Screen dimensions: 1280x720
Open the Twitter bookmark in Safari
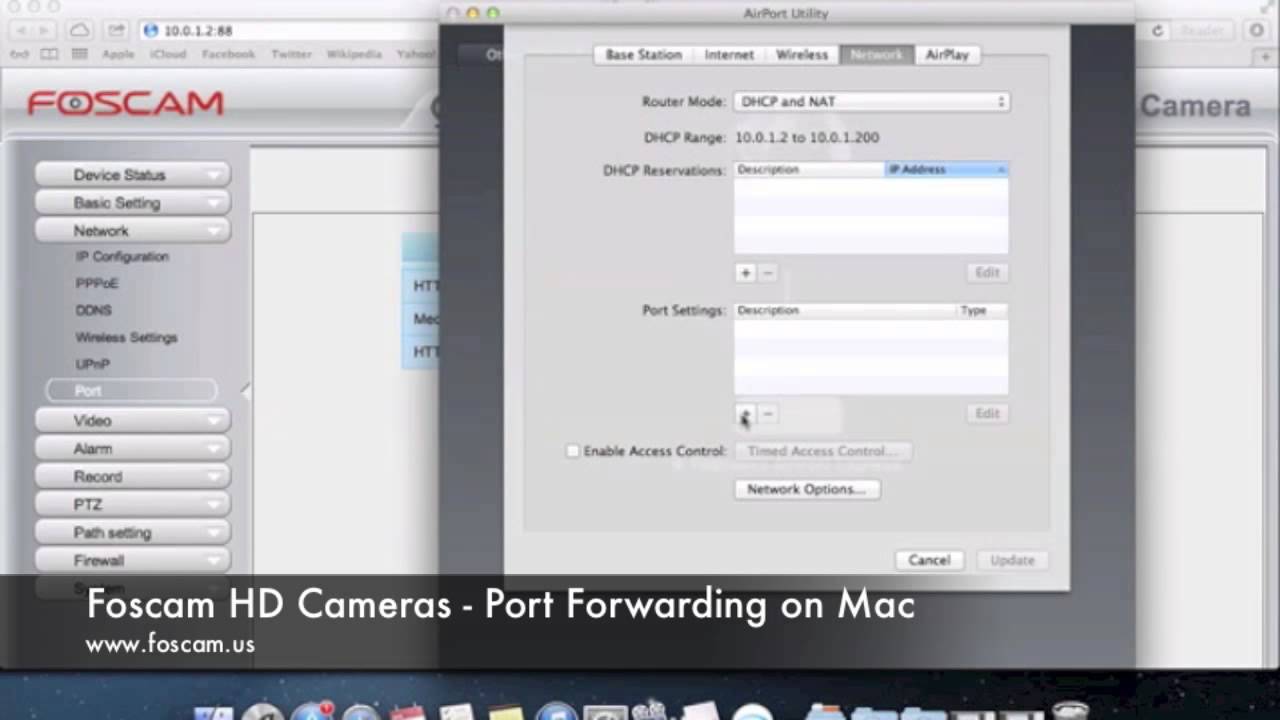click(x=291, y=54)
